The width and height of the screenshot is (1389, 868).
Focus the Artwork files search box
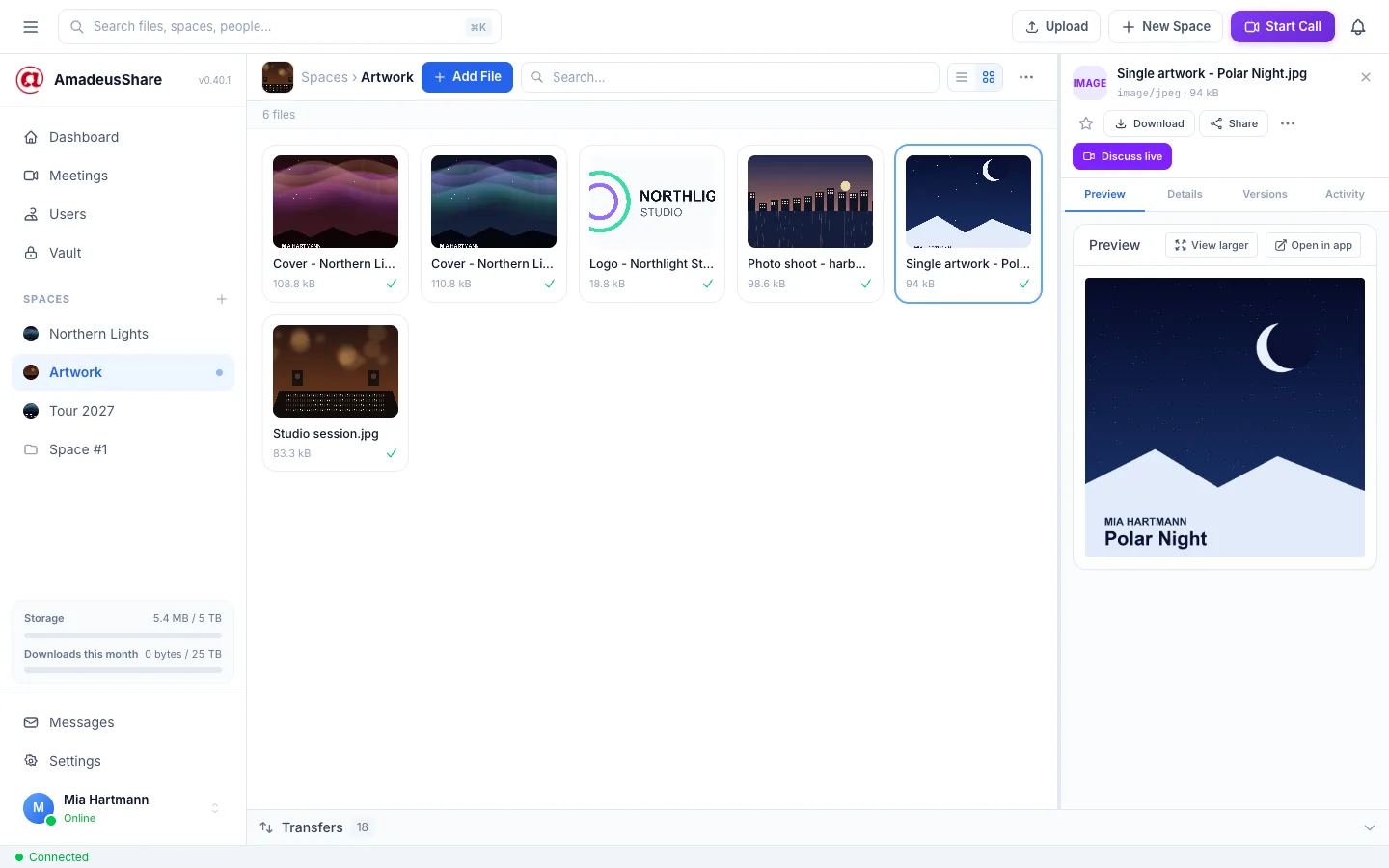click(730, 77)
